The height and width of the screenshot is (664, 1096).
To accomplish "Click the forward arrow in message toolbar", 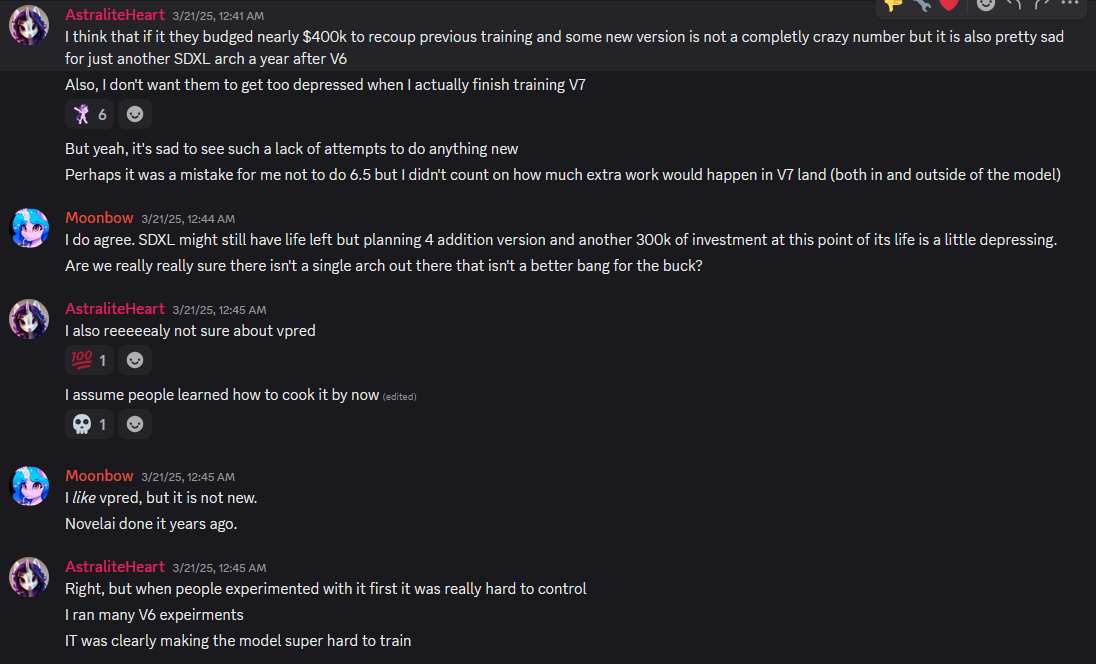I will [1042, 4].
